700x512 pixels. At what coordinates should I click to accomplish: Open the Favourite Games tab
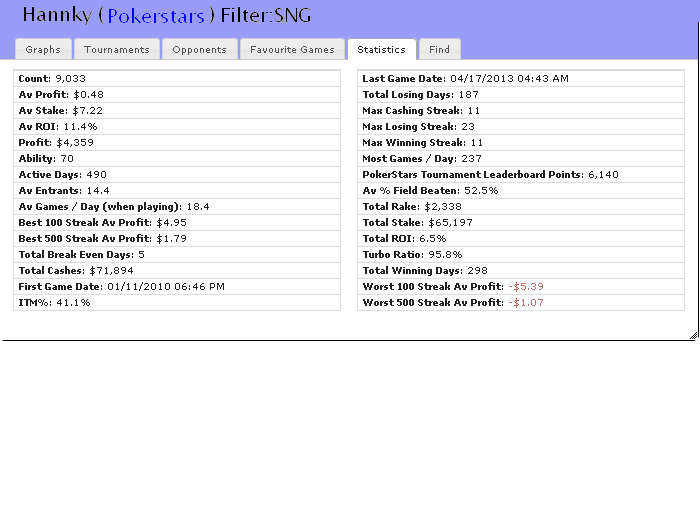pos(292,49)
